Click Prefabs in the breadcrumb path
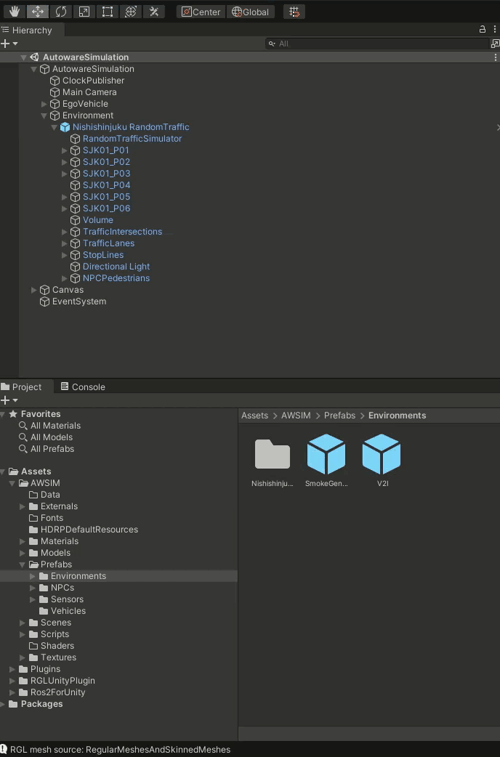500x757 pixels. 340,416
